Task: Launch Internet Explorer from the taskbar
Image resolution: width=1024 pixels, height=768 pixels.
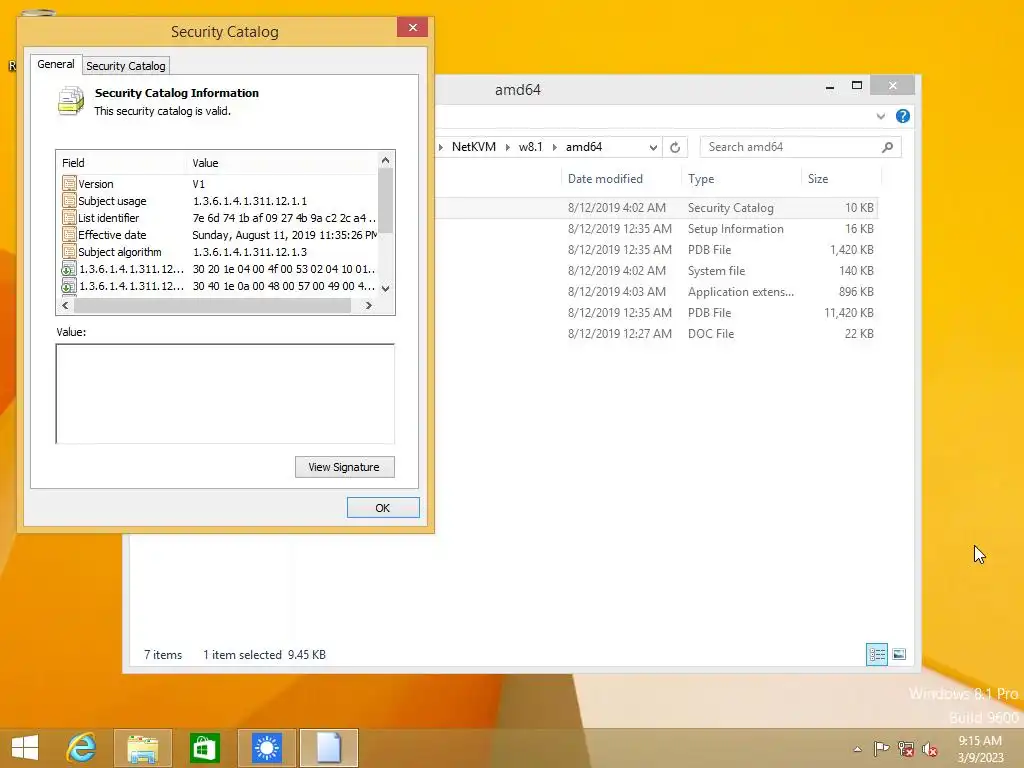Action: click(x=82, y=748)
